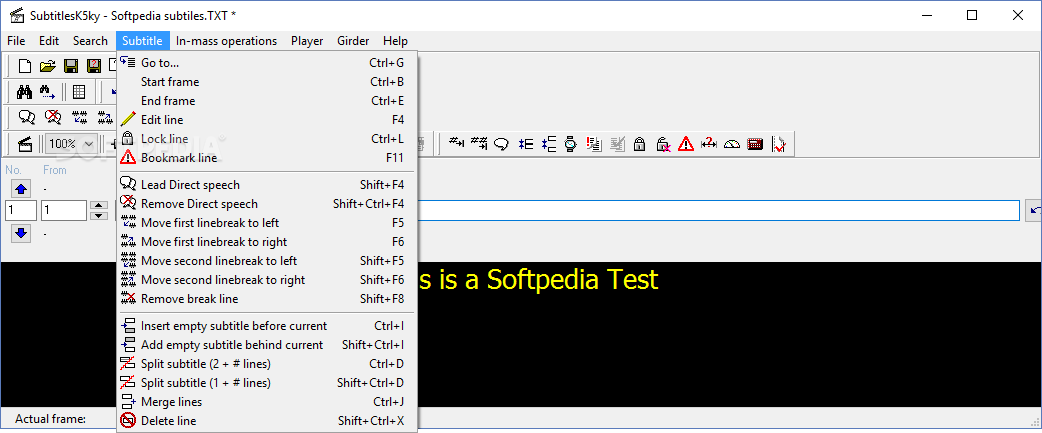The height and width of the screenshot is (433, 1042).
Task: Open the Edit menu
Action: (49, 41)
